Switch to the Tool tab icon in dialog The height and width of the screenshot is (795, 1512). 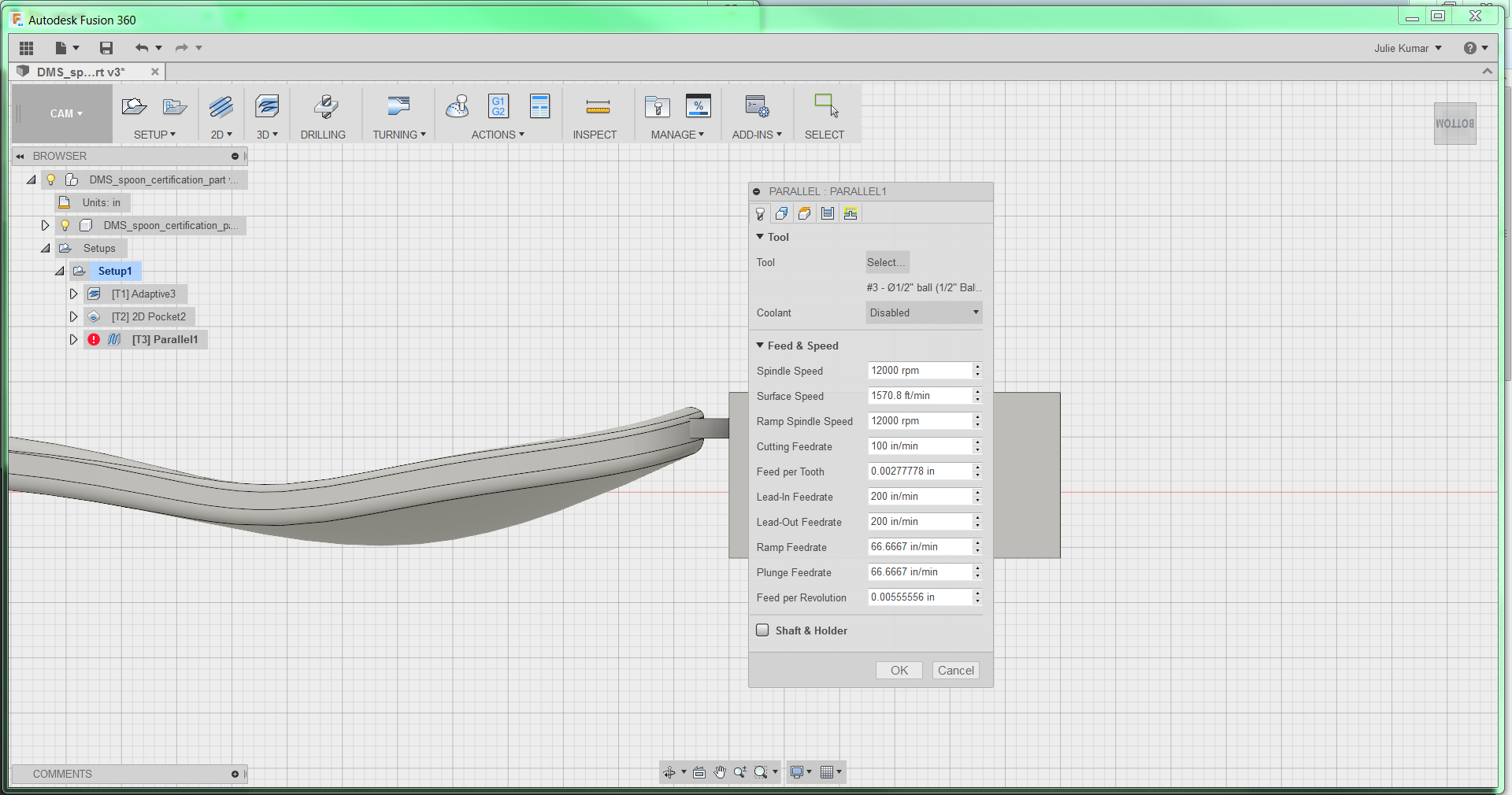click(760, 213)
